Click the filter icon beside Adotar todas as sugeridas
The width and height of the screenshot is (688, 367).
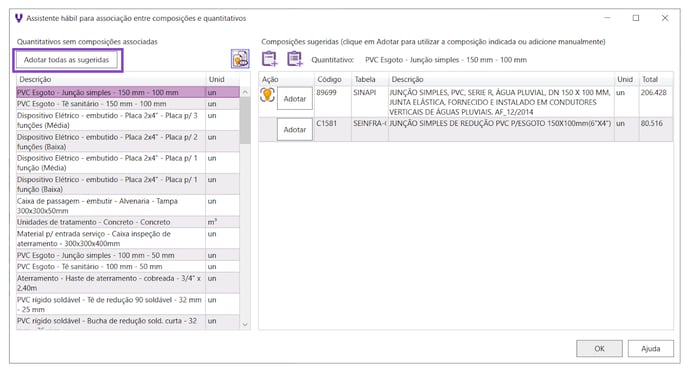click(x=240, y=59)
